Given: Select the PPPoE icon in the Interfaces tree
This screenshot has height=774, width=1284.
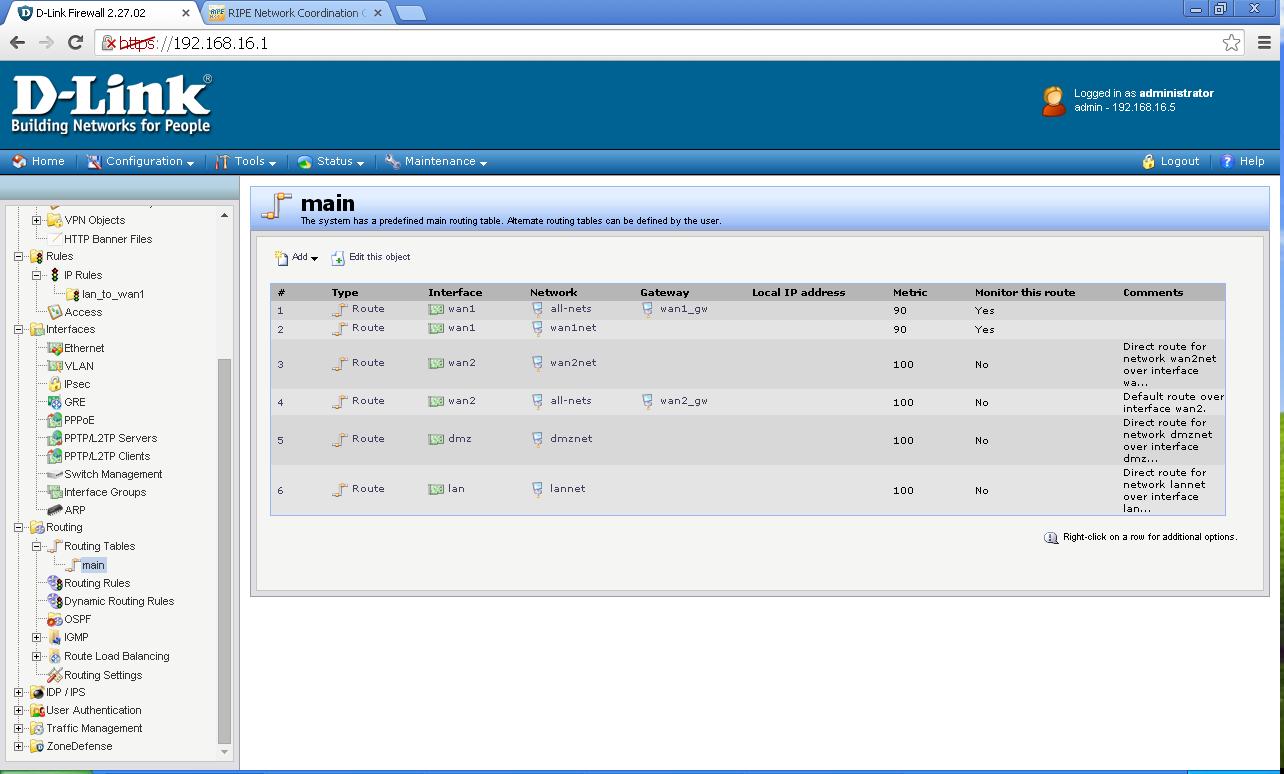Looking at the screenshot, I should 55,420.
